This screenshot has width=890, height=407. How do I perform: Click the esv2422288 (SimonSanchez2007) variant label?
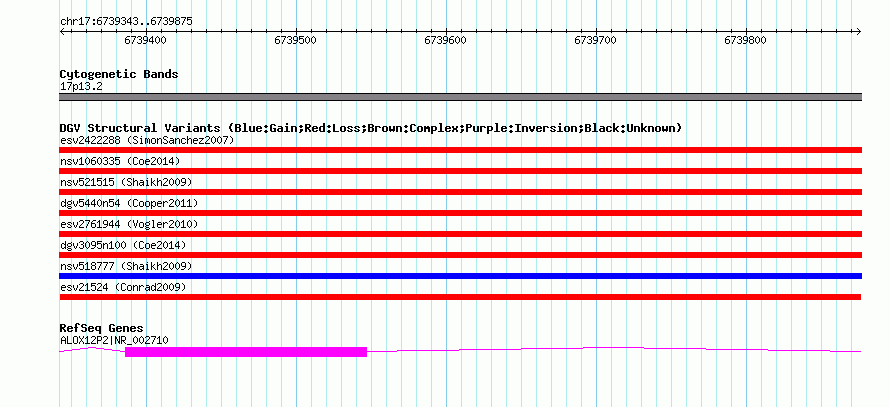point(147,140)
